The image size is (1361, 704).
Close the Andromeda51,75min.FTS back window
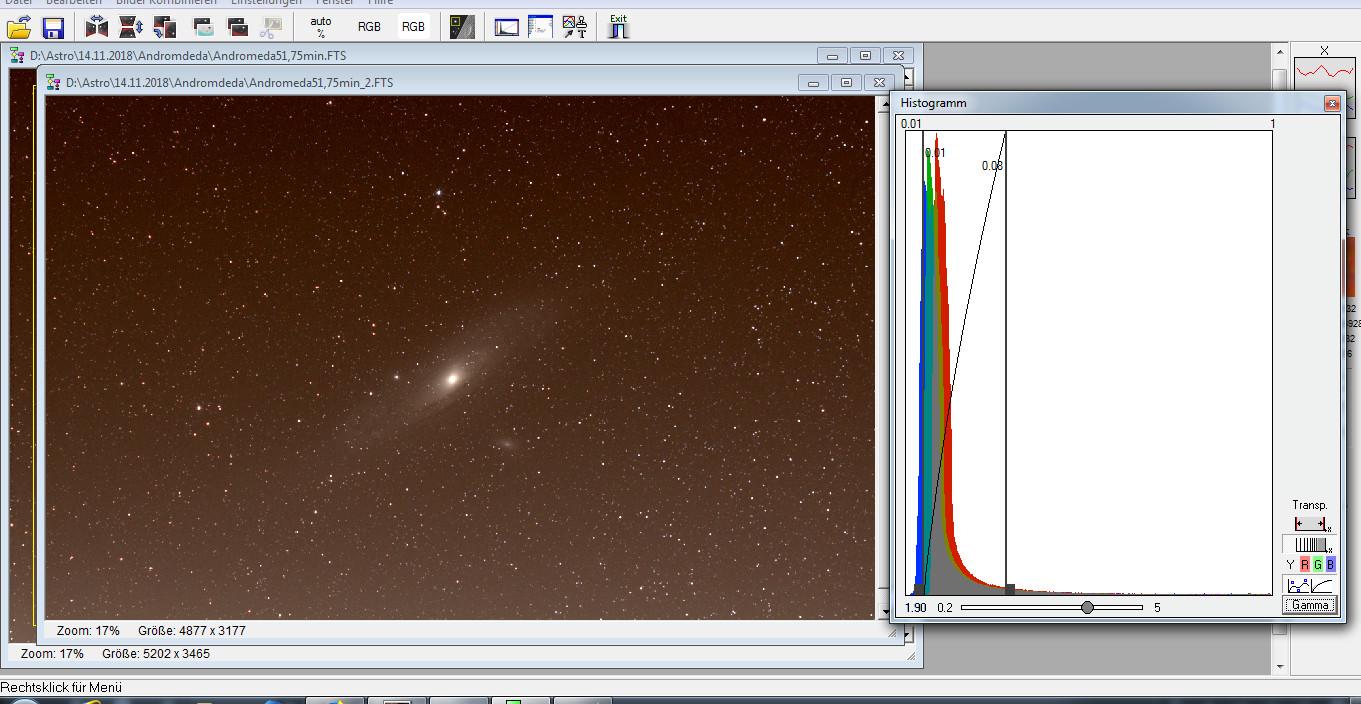coord(898,56)
